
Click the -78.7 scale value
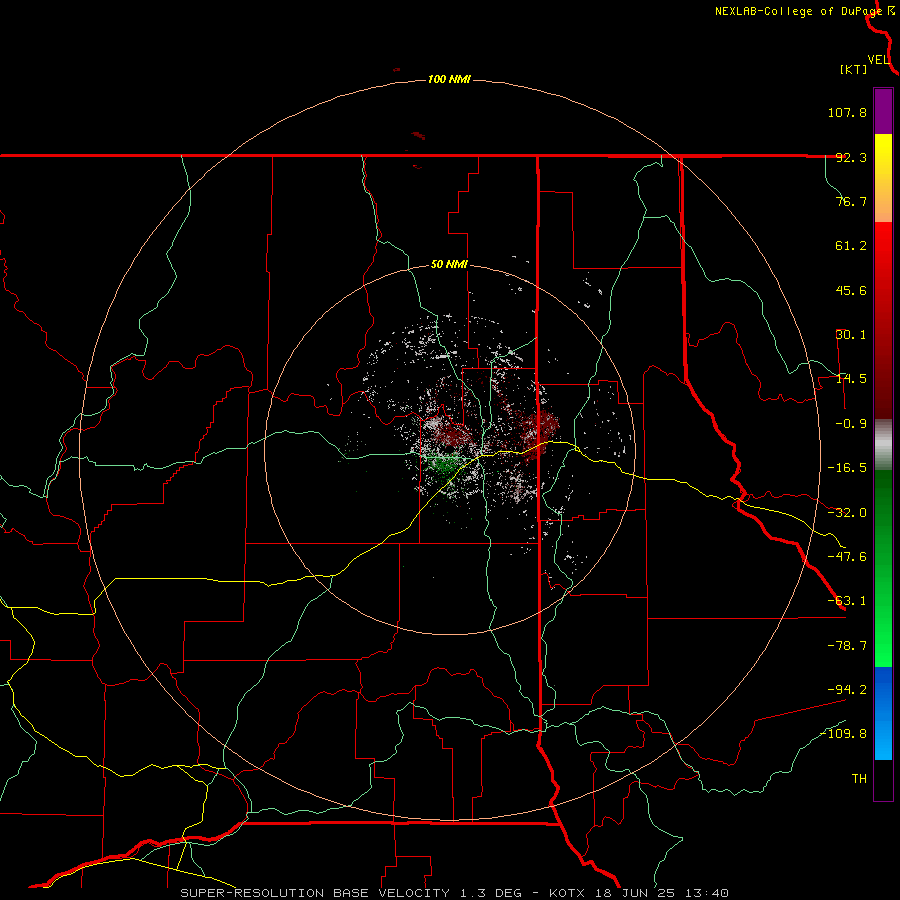(x=847, y=646)
